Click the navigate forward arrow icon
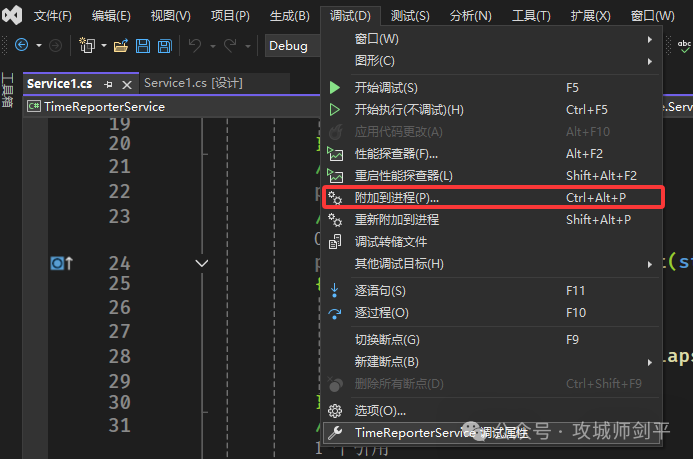693x459 pixels. [x=55, y=45]
